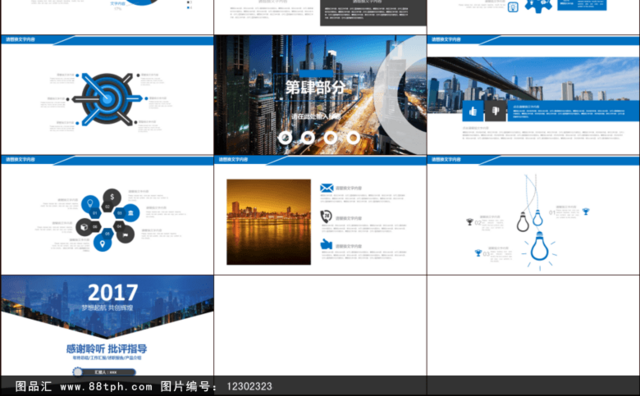Click the dark cube hexagon icon
The width and height of the screenshot is (640, 396).
tap(85, 227)
